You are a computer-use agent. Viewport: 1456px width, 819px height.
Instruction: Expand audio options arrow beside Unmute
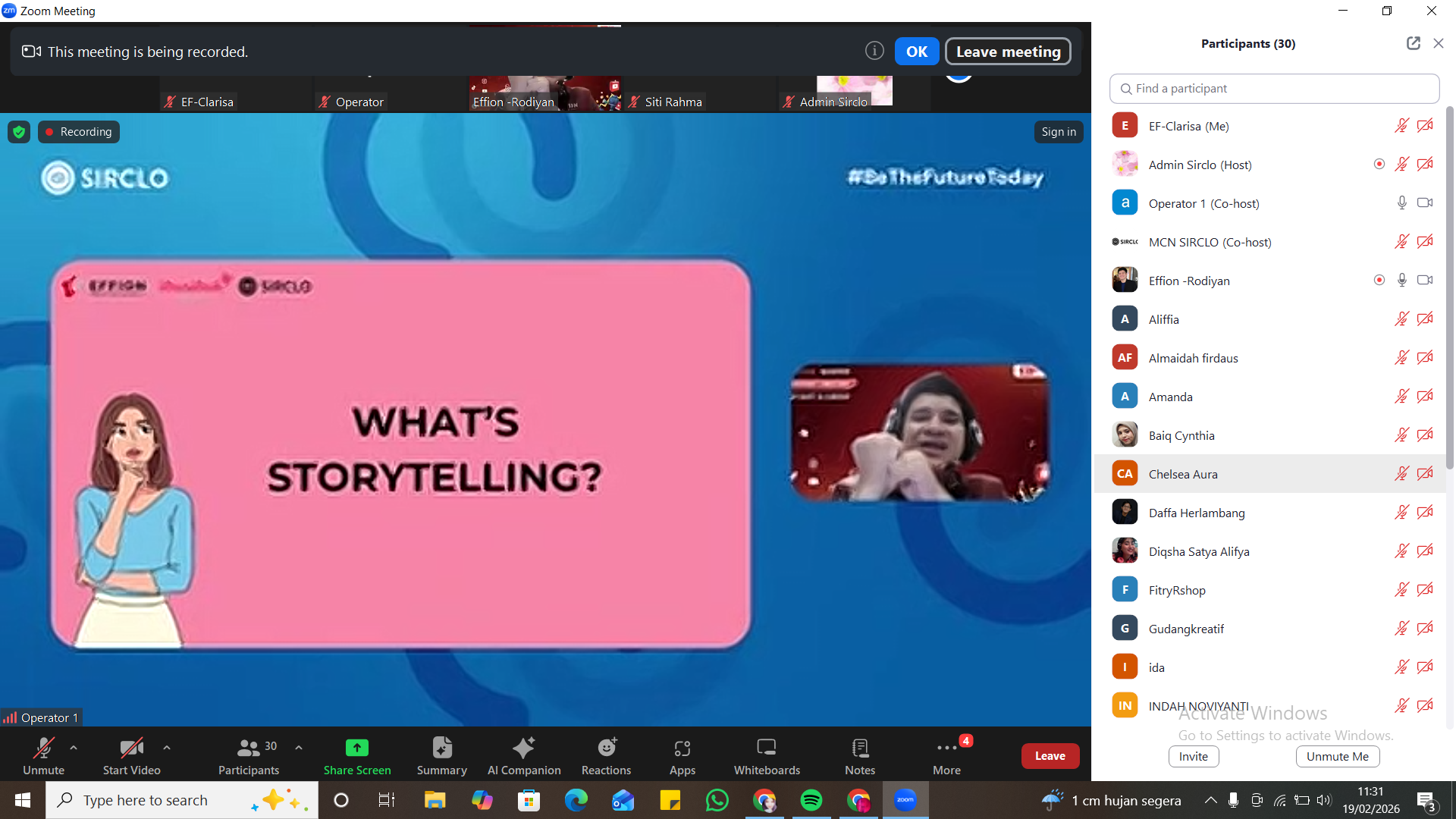[x=74, y=748]
